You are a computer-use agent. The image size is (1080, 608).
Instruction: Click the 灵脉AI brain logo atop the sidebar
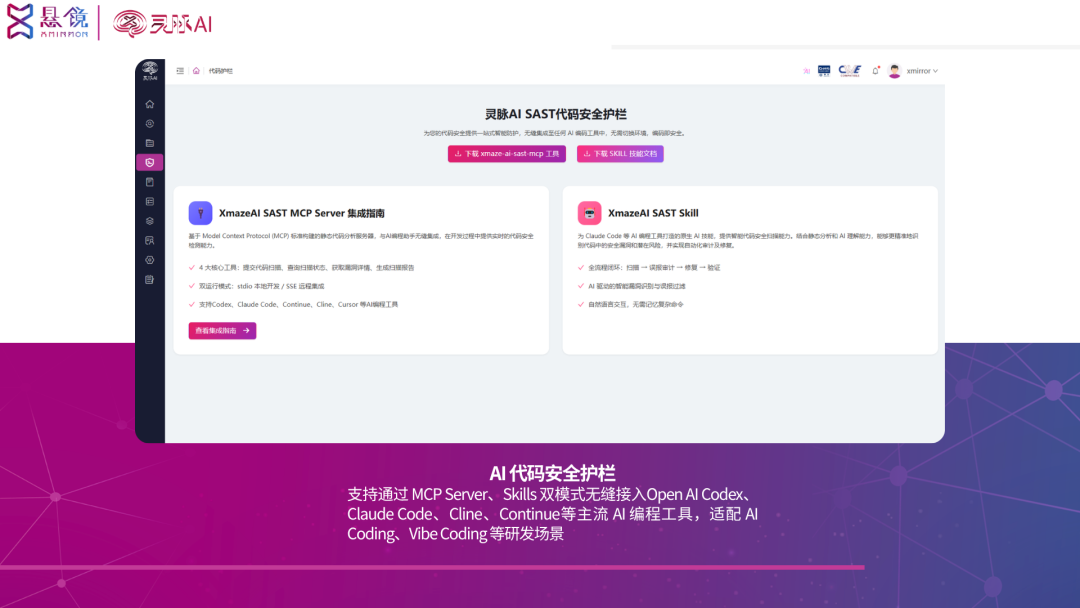[149, 70]
